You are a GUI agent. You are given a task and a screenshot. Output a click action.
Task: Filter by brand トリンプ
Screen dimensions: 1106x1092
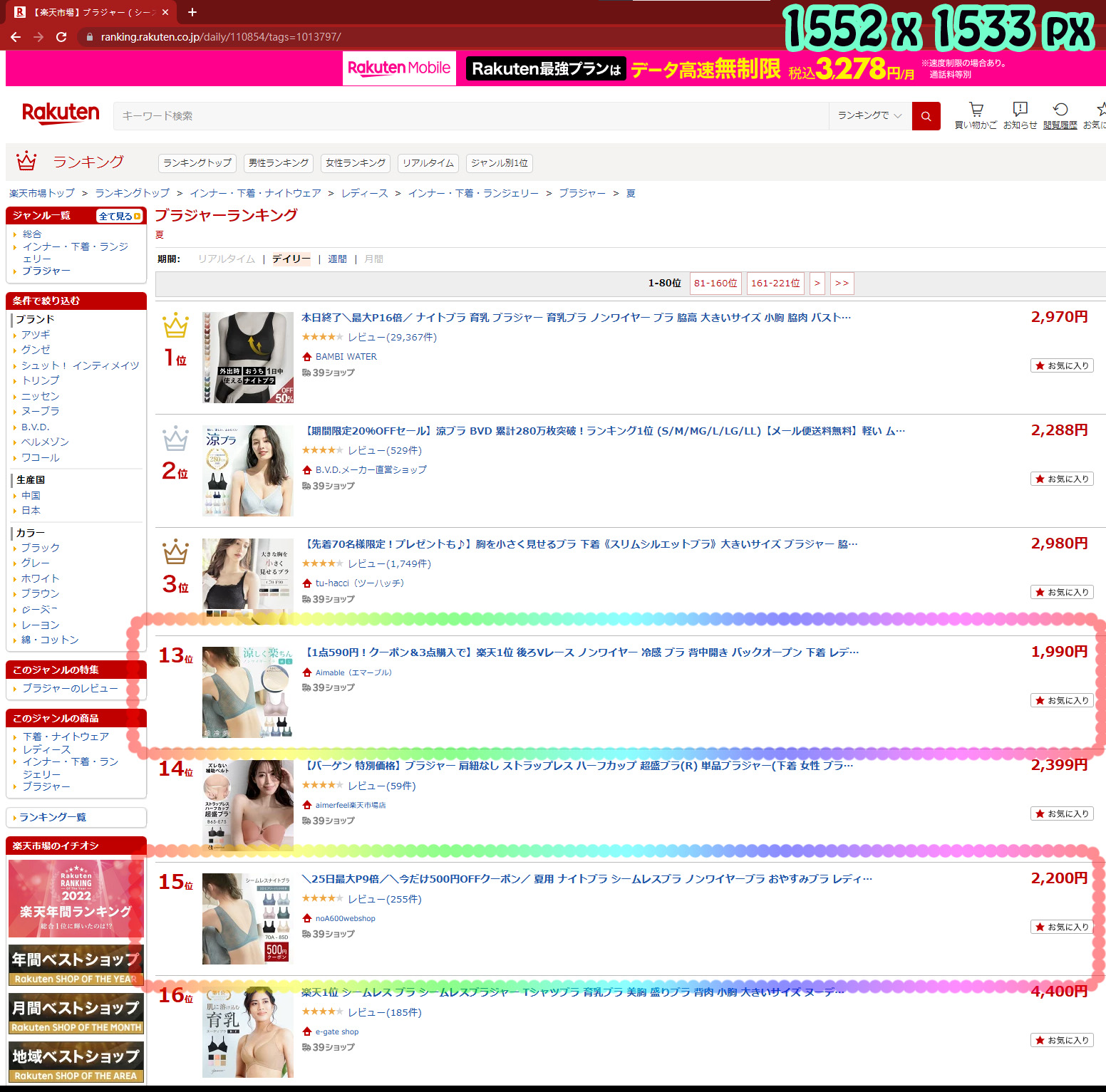(x=41, y=381)
